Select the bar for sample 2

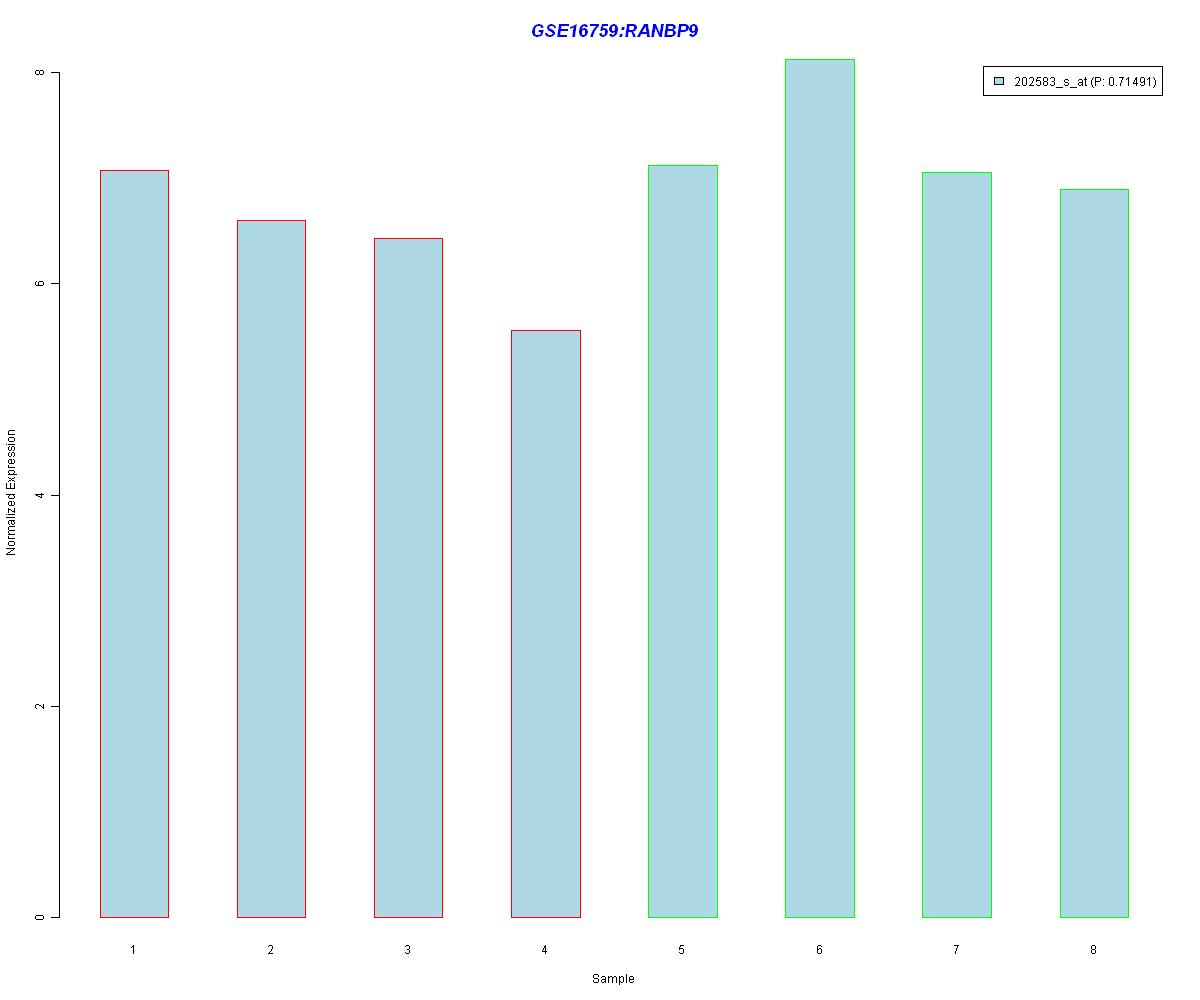tap(271, 569)
